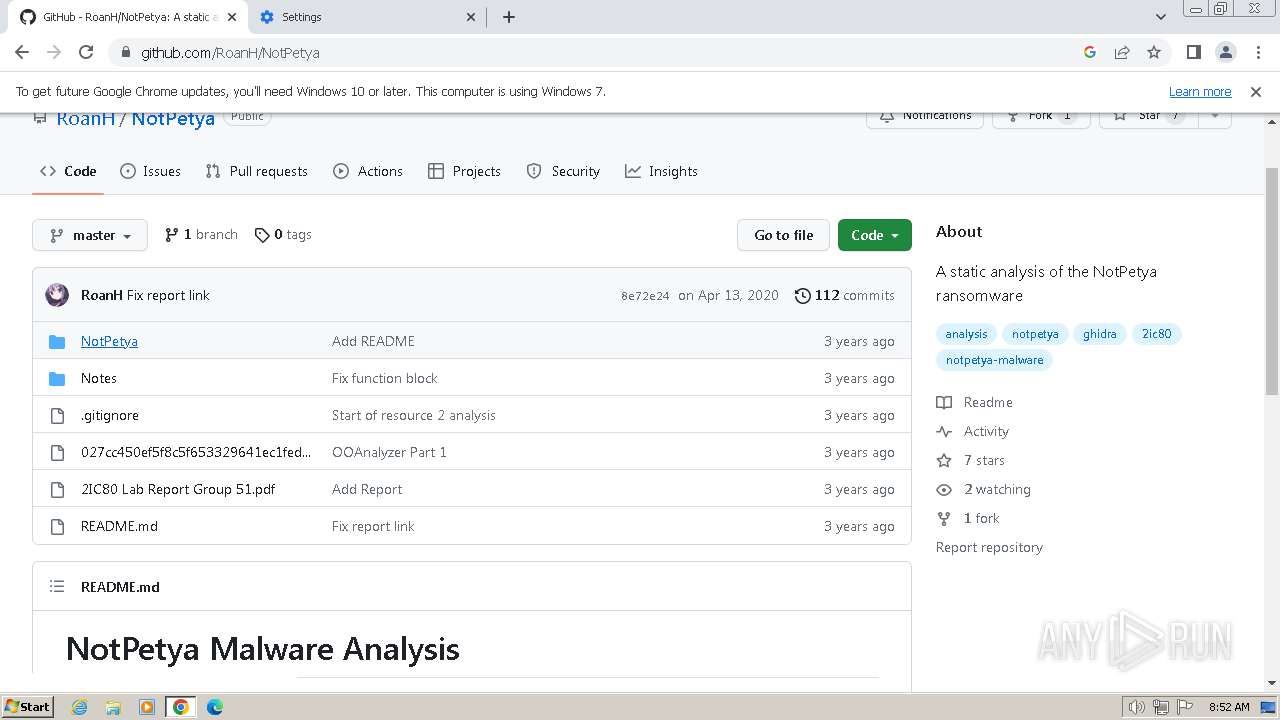Click the Add Report commit message

[367, 489]
